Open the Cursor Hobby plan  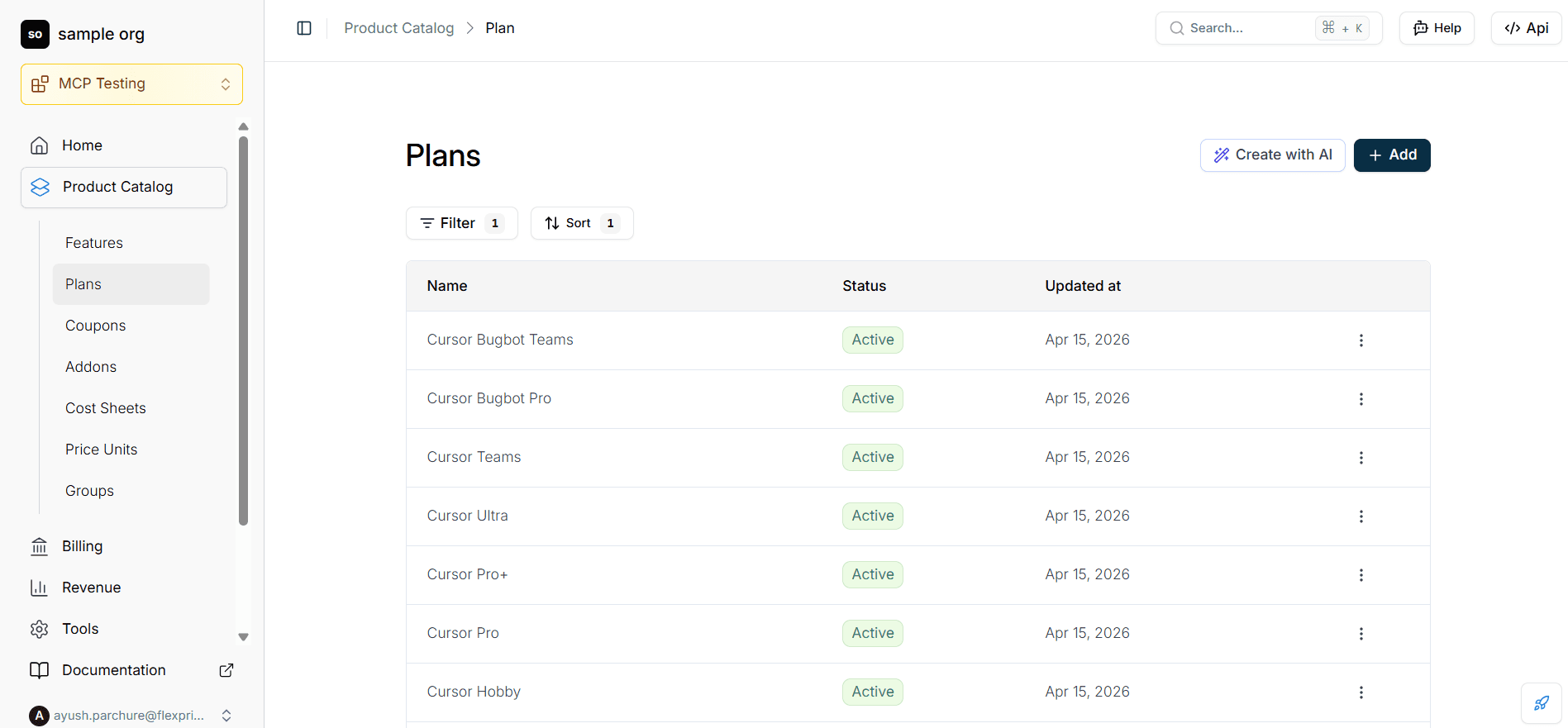tap(474, 692)
